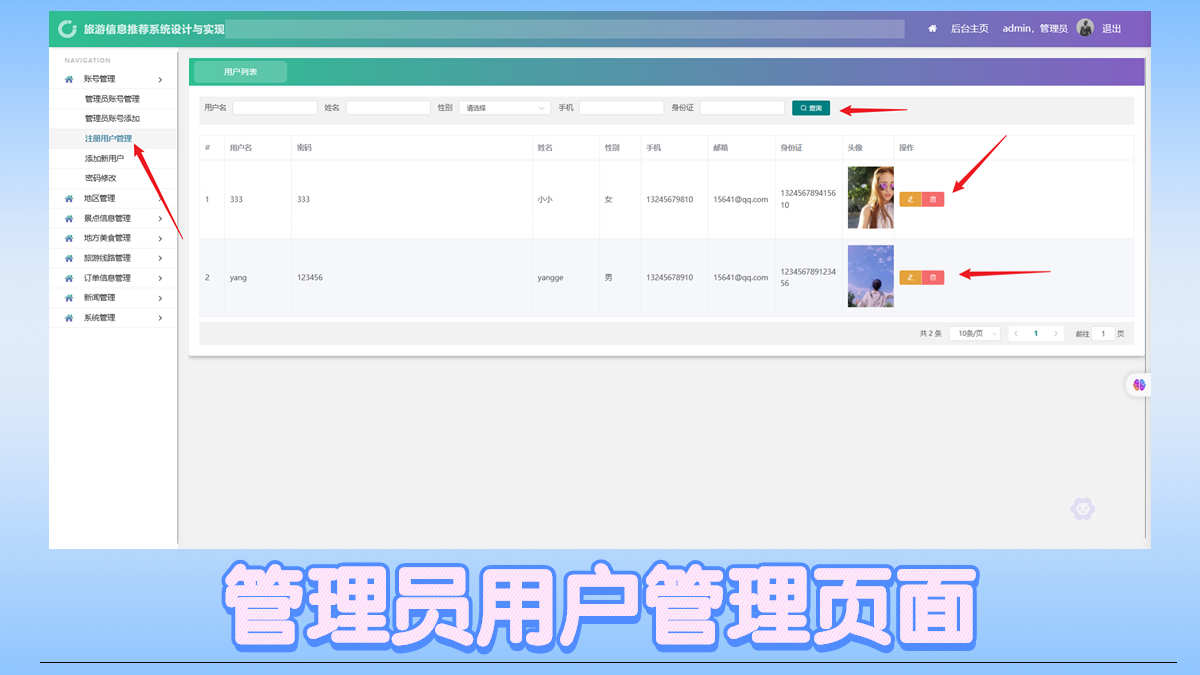Open 管理员账号管理 in the sidebar
1200x675 pixels.
(112, 99)
